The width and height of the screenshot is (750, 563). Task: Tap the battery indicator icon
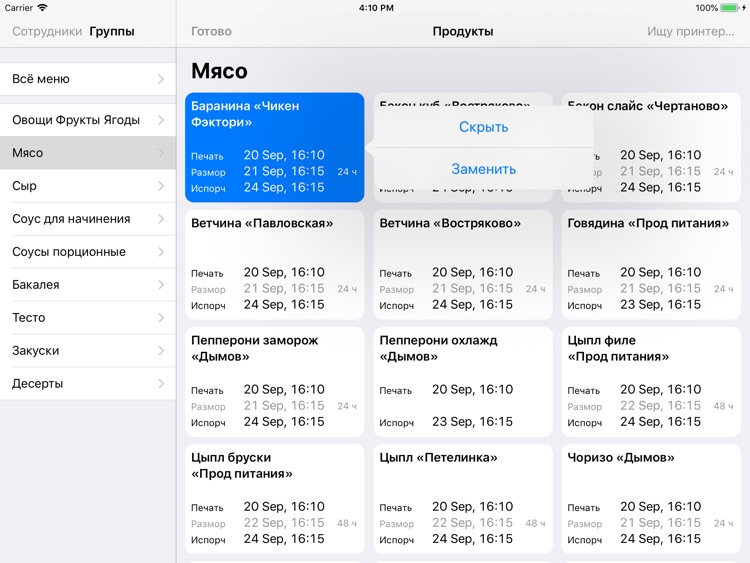729,8
